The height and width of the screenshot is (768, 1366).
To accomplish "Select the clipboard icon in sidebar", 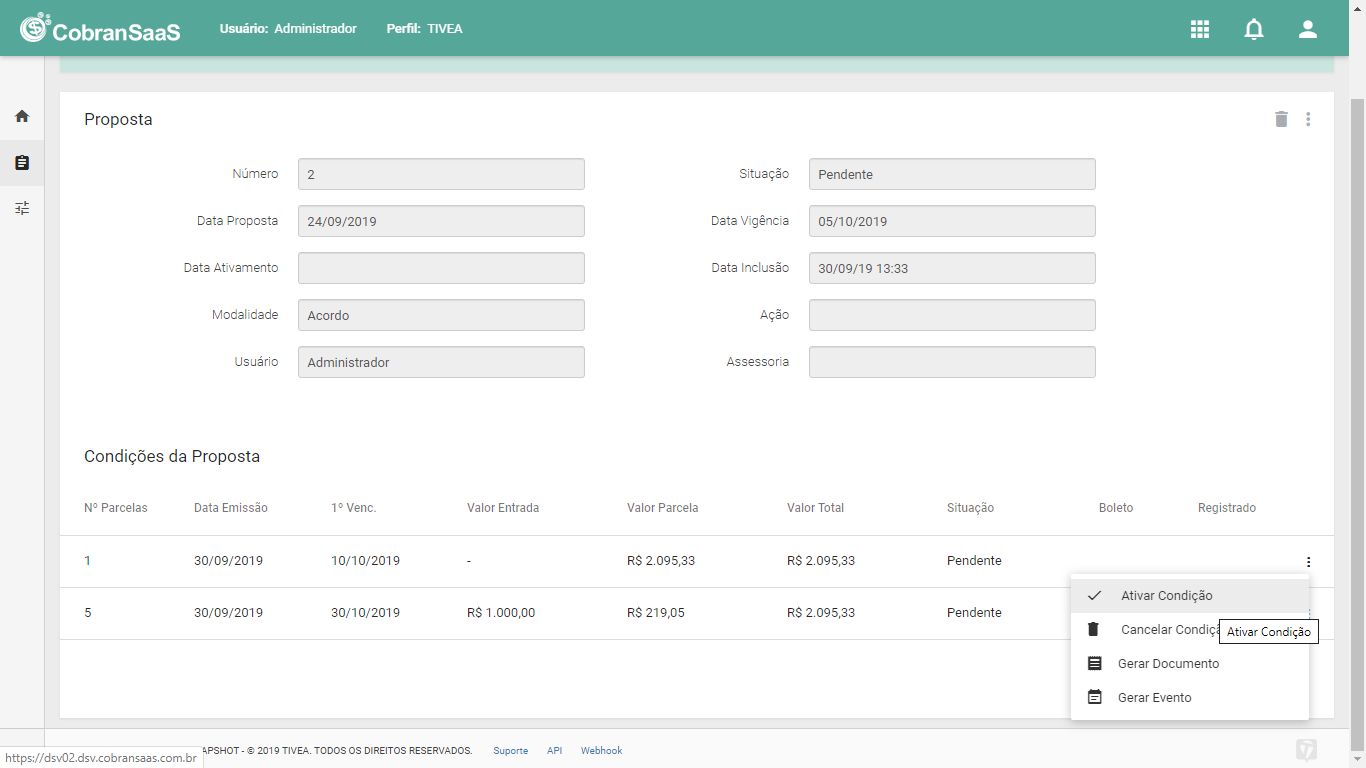I will [x=22, y=162].
